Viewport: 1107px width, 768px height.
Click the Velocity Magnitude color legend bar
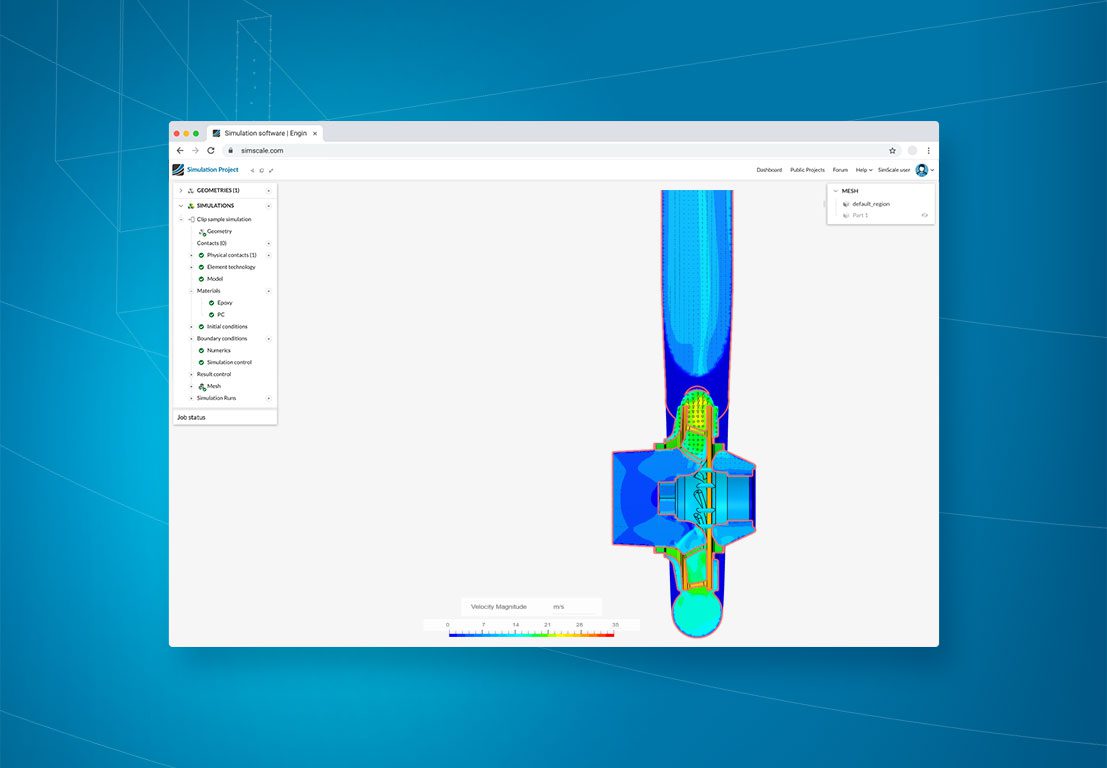[x=531, y=635]
